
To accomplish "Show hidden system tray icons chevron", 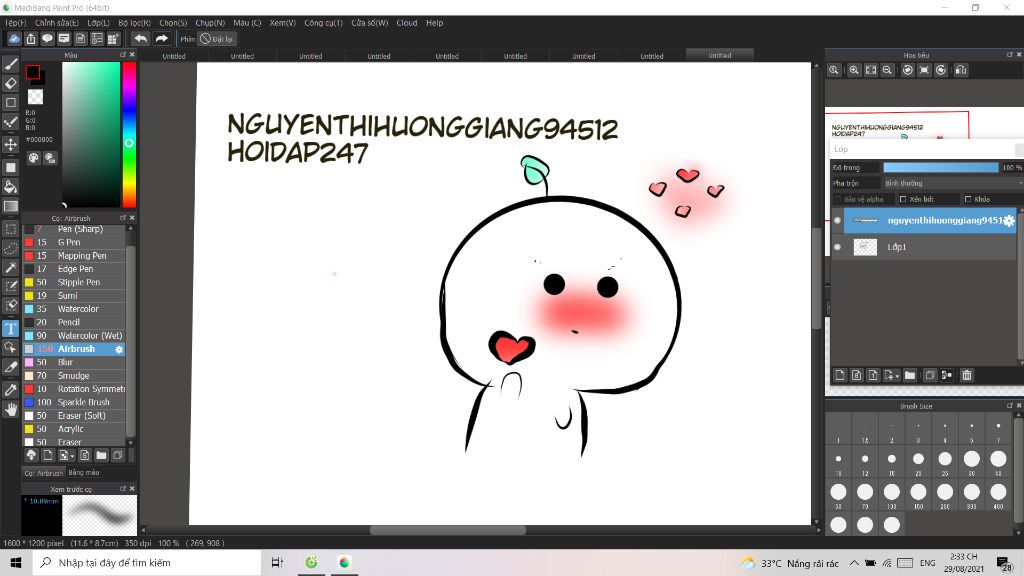I will pyautogui.click(x=854, y=563).
